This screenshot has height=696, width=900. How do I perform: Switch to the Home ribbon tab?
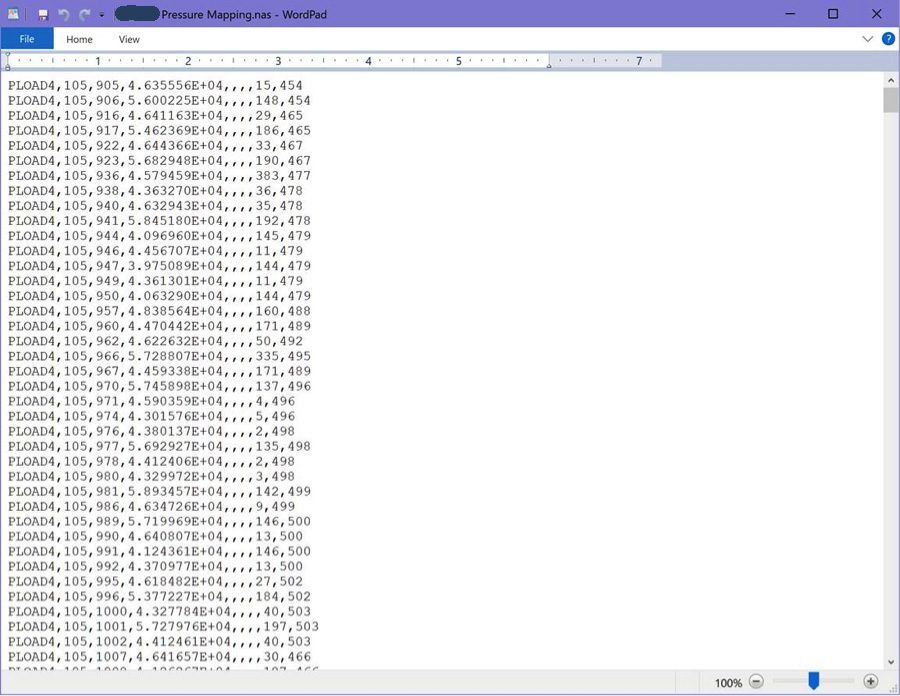[79, 40]
